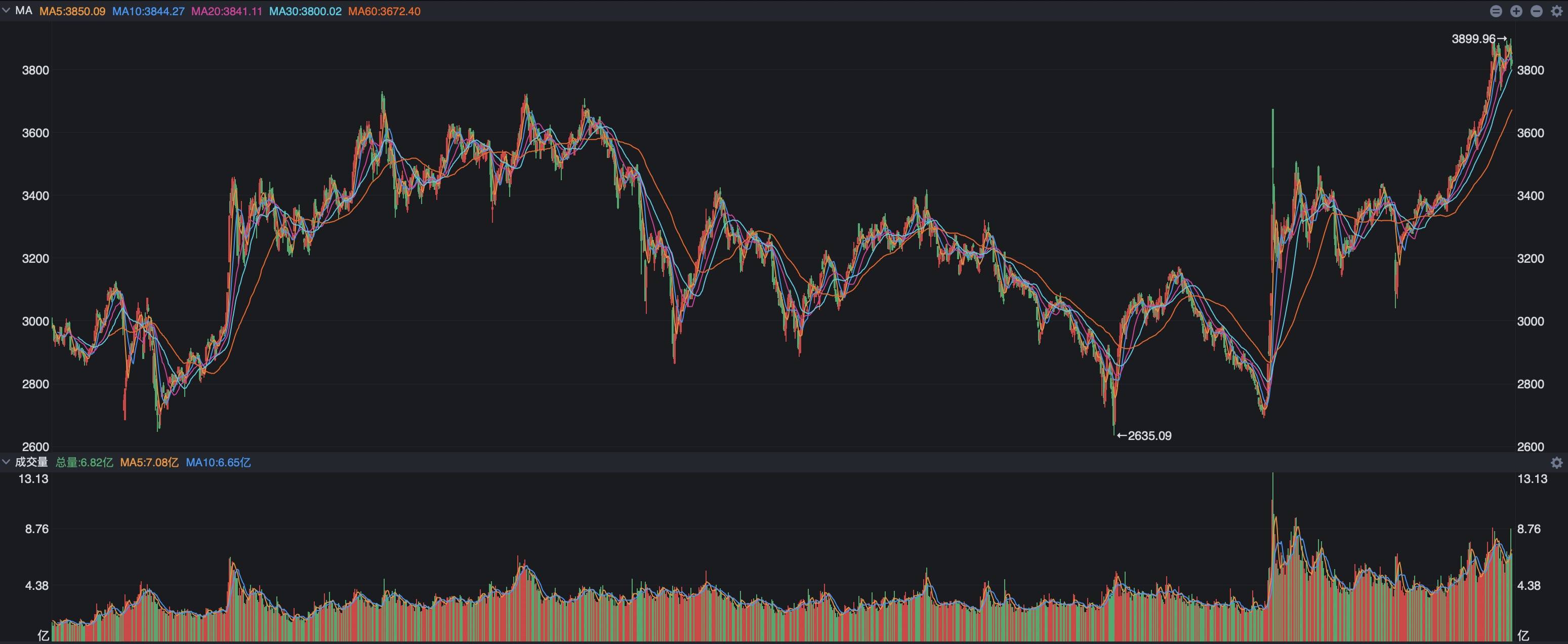Click the left volume axis 4.38 label
The width and height of the screenshot is (1568, 644).
pos(36,586)
